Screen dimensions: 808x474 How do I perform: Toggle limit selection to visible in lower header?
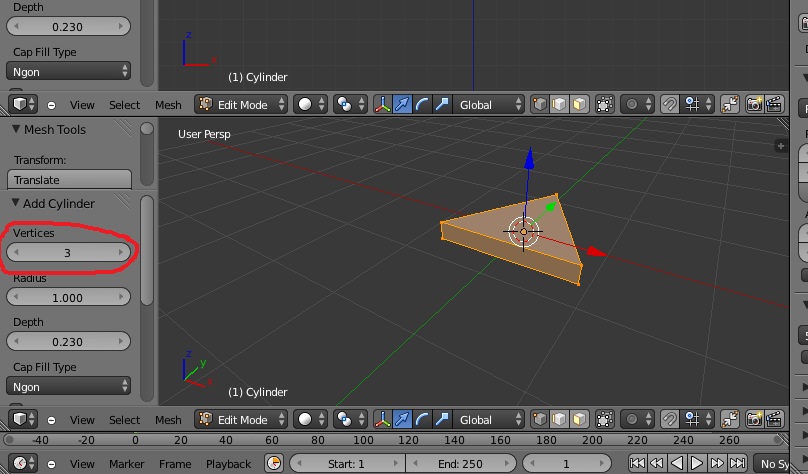(604, 419)
